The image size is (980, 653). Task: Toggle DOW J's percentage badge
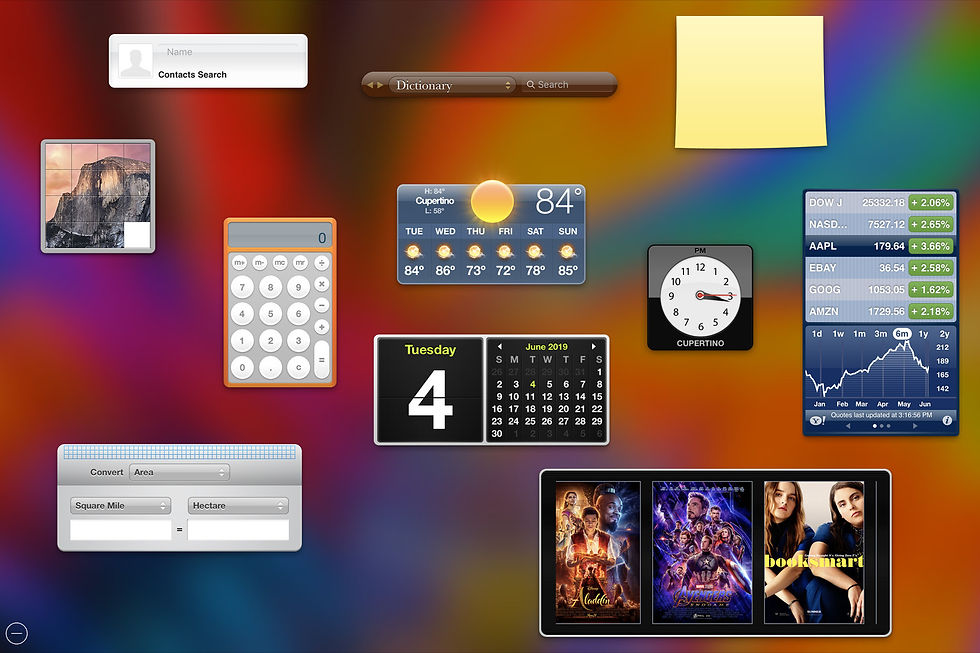[x=931, y=202]
